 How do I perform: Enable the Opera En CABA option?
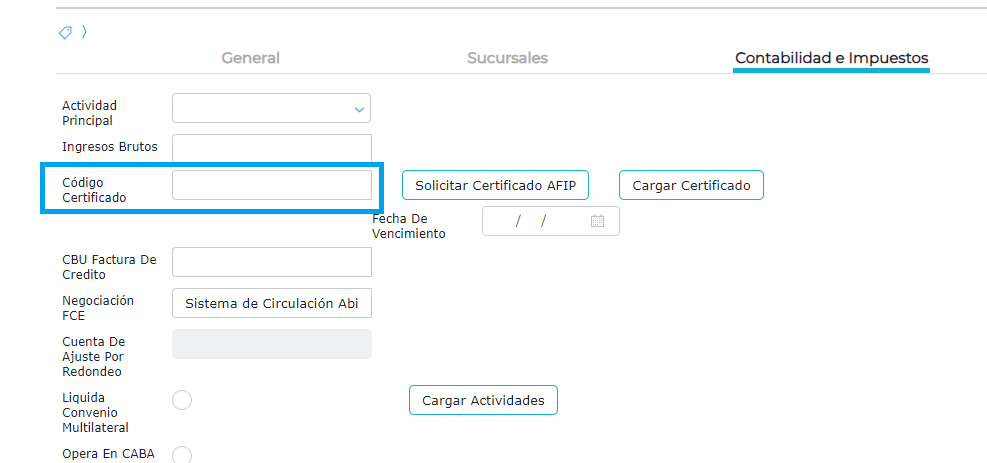(182, 455)
